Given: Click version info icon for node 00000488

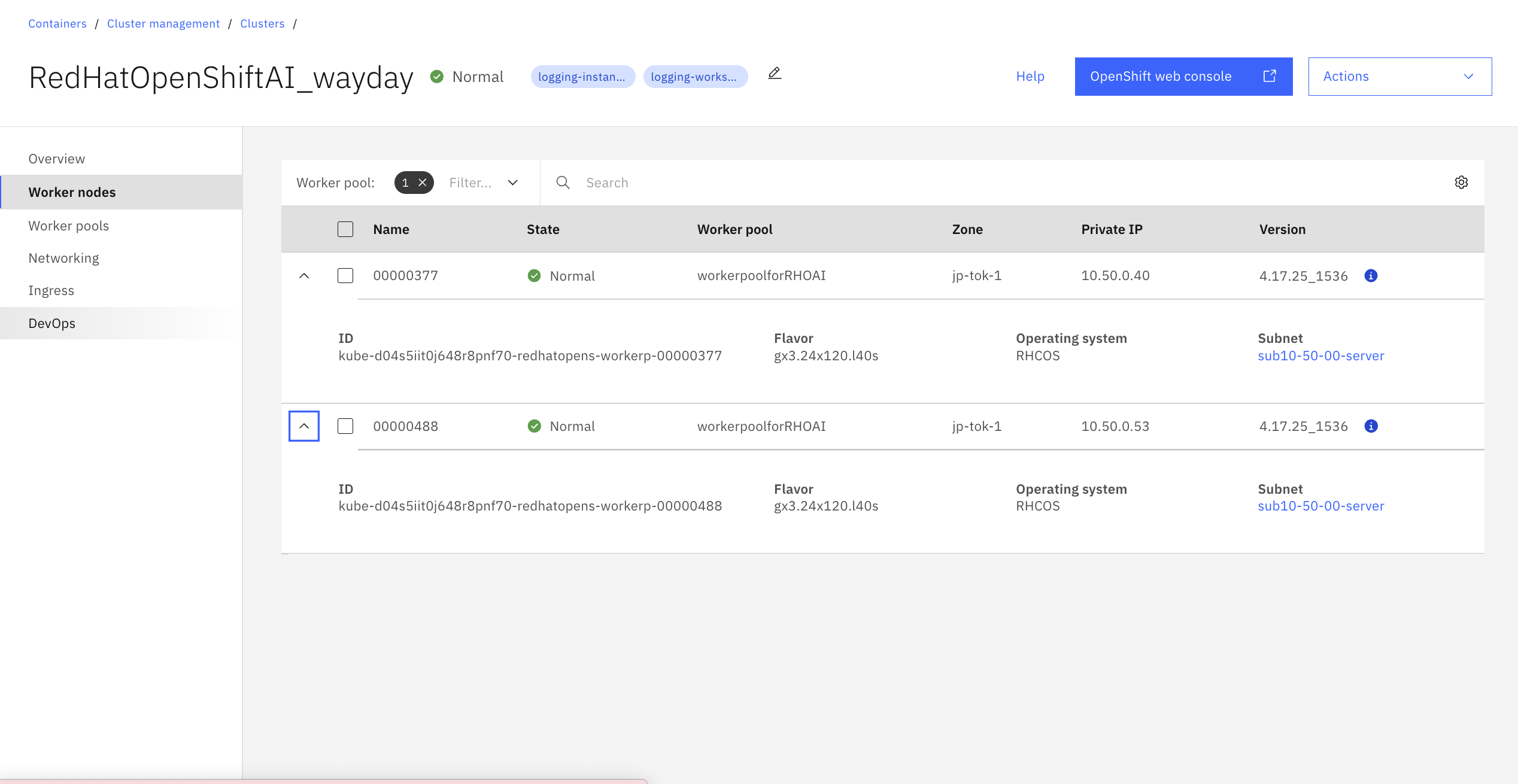Looking at the screenshot, I should [x=1371, y=426].
